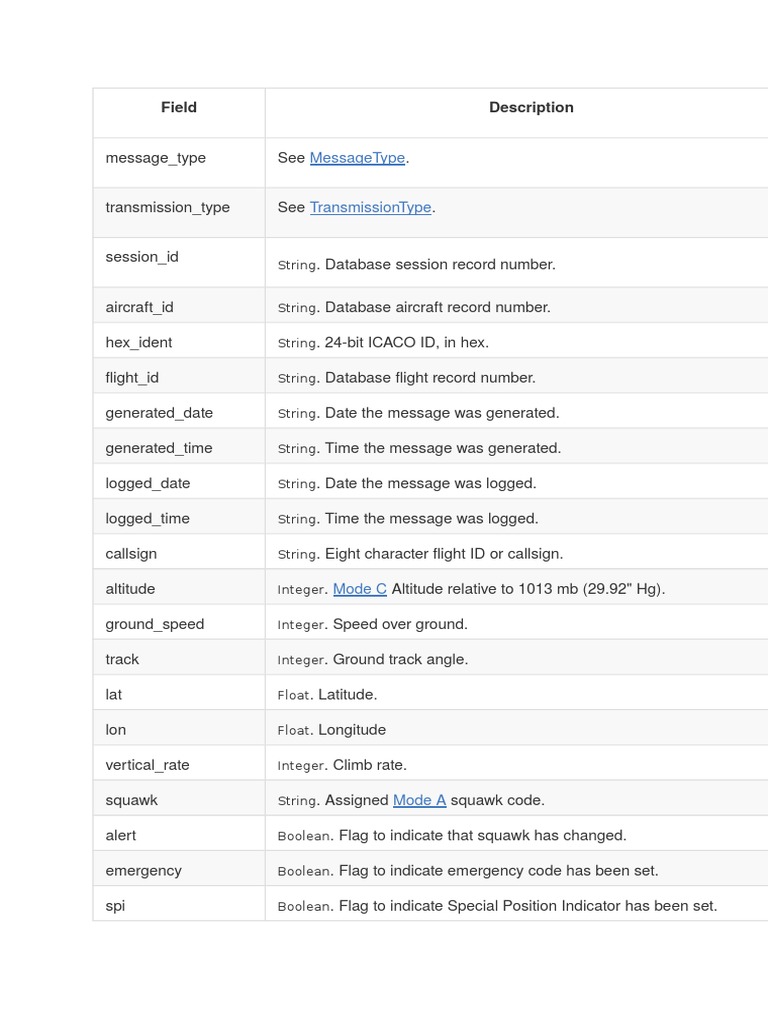Viewport: 768px width, 1024px height.
Task: Click the vertical_rate field cell
Action: [x=147, y=765]
